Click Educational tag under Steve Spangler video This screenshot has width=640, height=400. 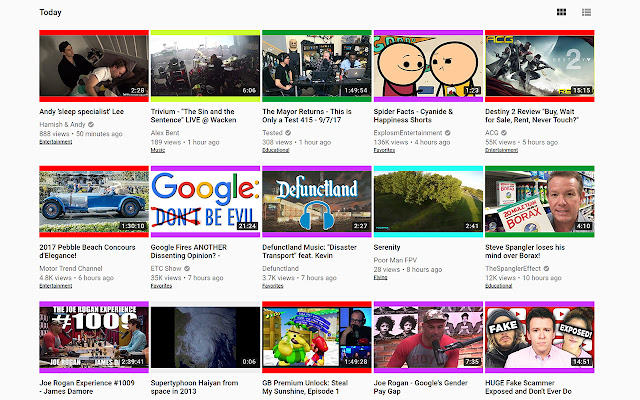[499, 286]
